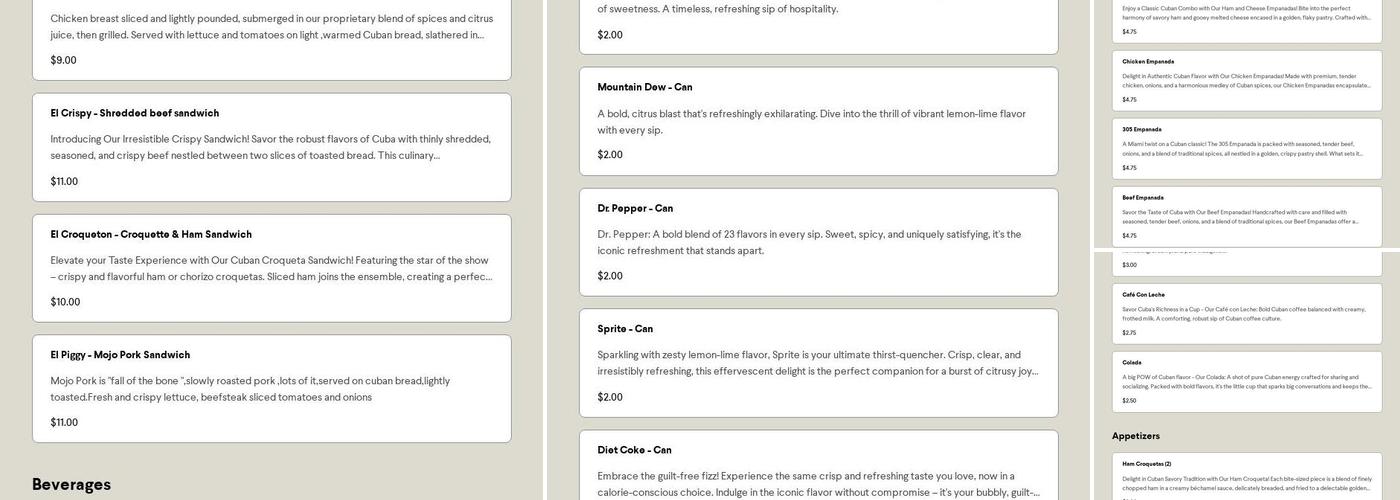Choose the Beef Empanada item
This screenshot has width=1400, height=500.
(x=1246, y=216)
